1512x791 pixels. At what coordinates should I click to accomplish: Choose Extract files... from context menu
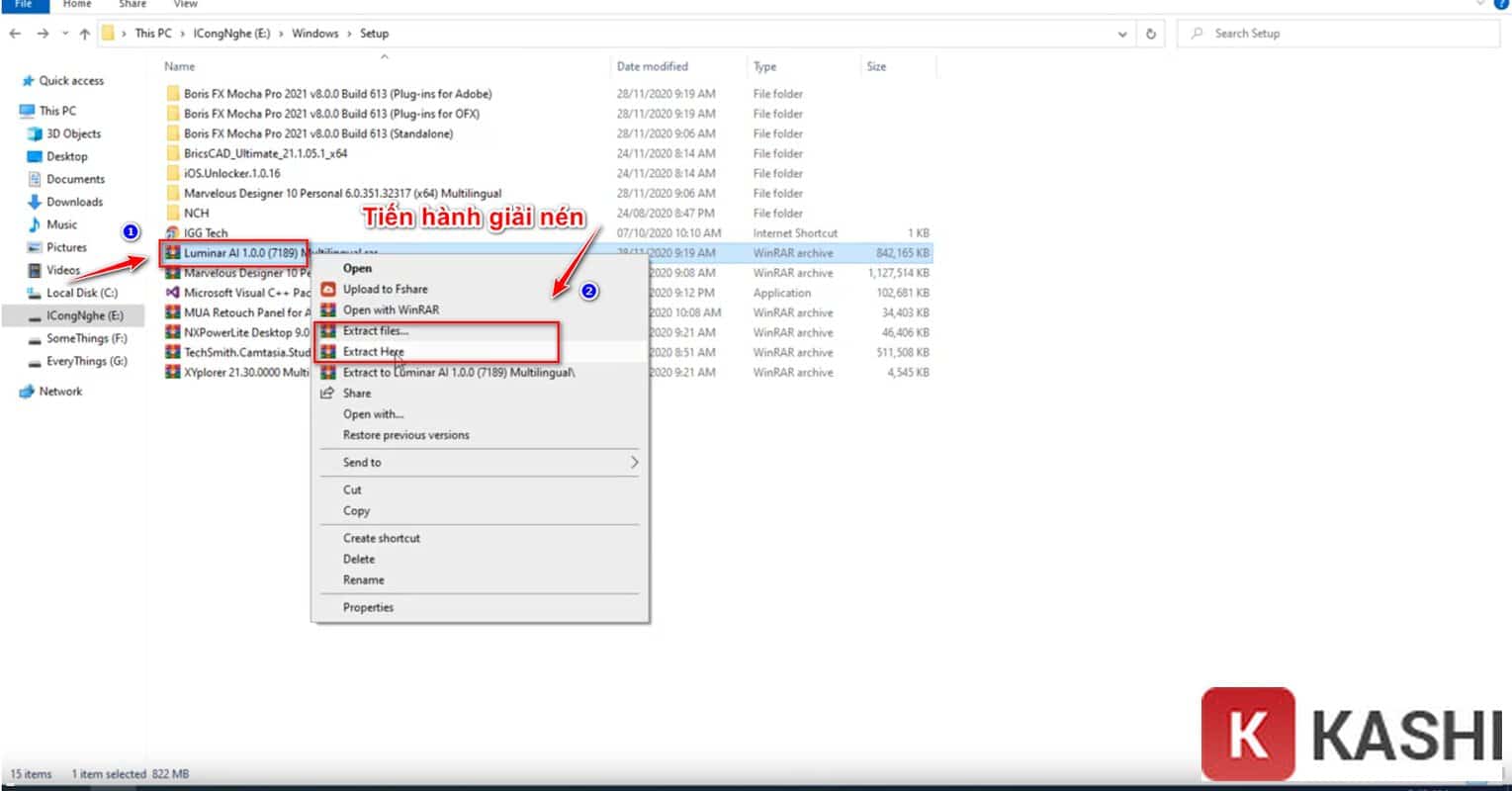click(x=376, y=331)
